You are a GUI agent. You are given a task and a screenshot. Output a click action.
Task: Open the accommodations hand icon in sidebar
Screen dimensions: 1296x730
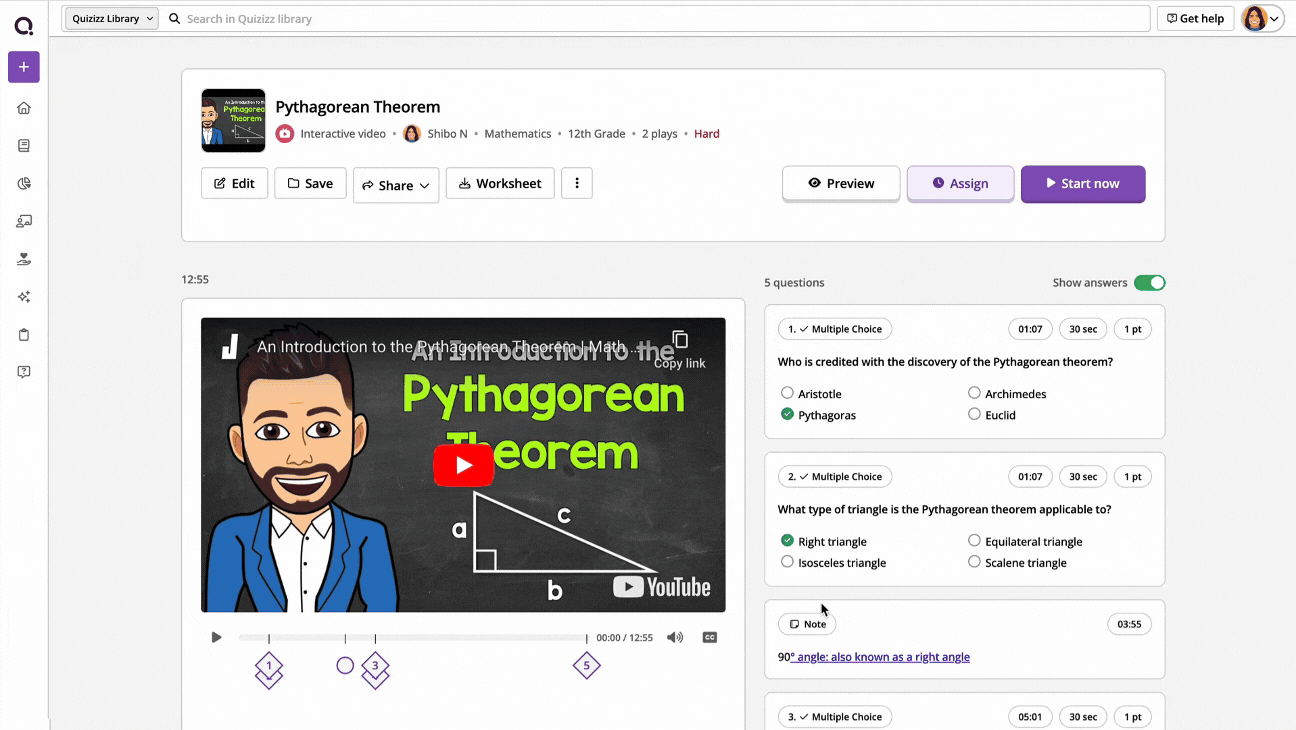[x=24, y=259]
